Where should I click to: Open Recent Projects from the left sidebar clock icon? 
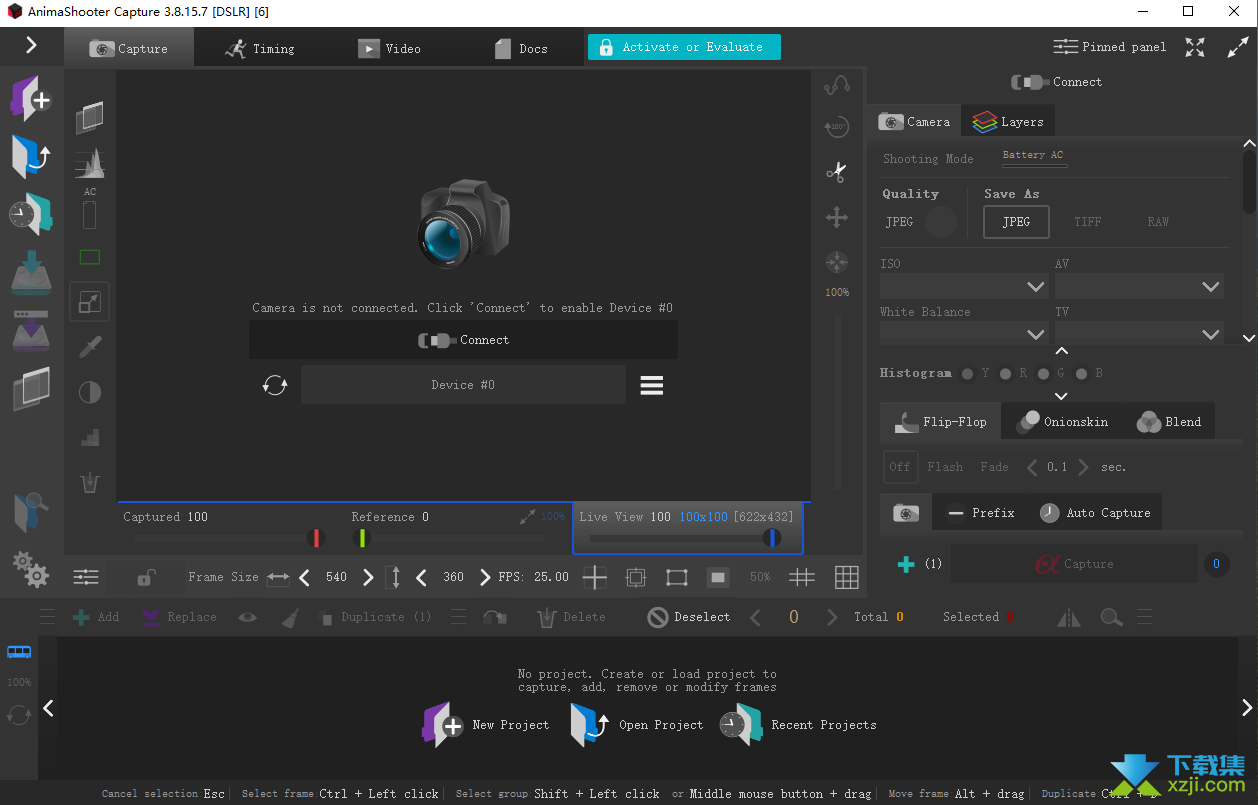click(30, 214)
